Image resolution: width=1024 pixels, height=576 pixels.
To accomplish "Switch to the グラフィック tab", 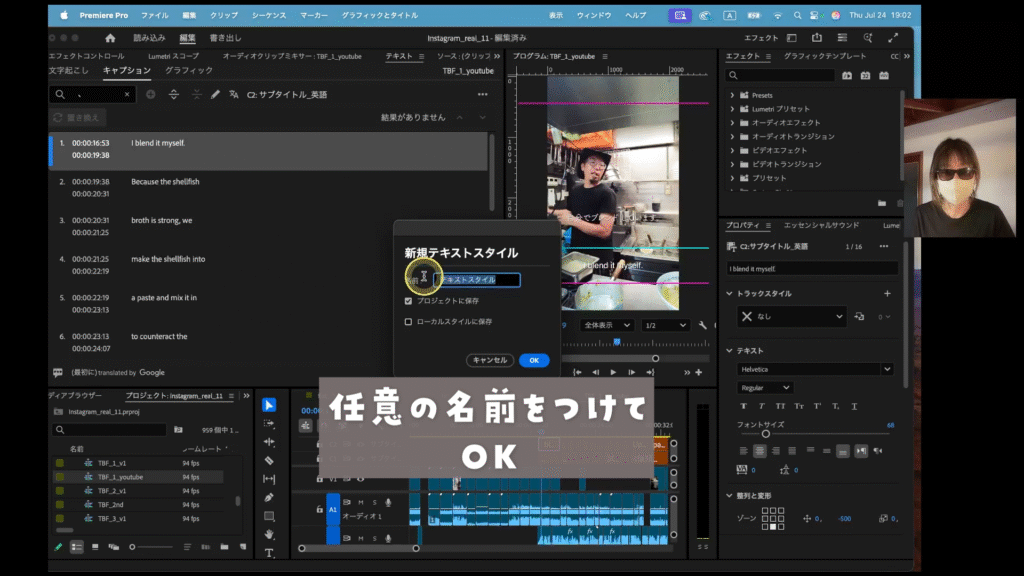I will [x=189, y=71].
